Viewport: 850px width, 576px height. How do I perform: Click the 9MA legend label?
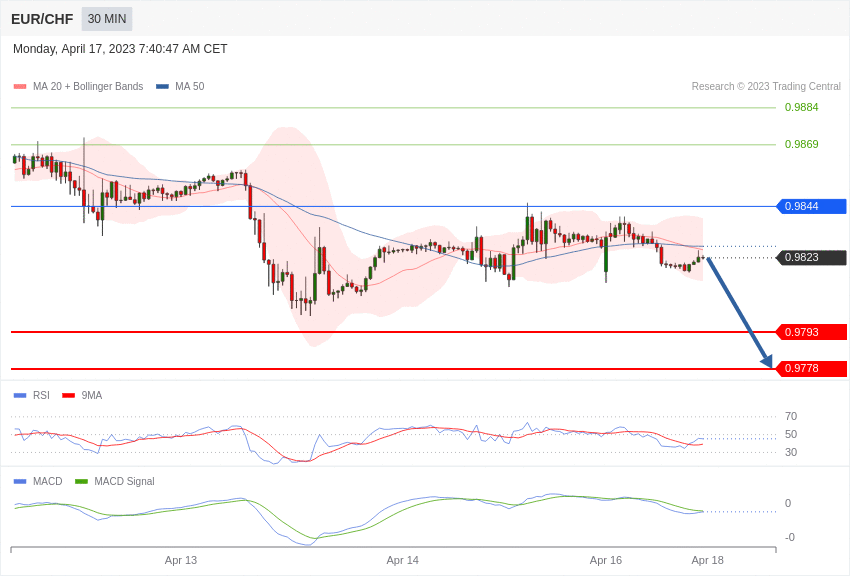[x=92, y=396]
